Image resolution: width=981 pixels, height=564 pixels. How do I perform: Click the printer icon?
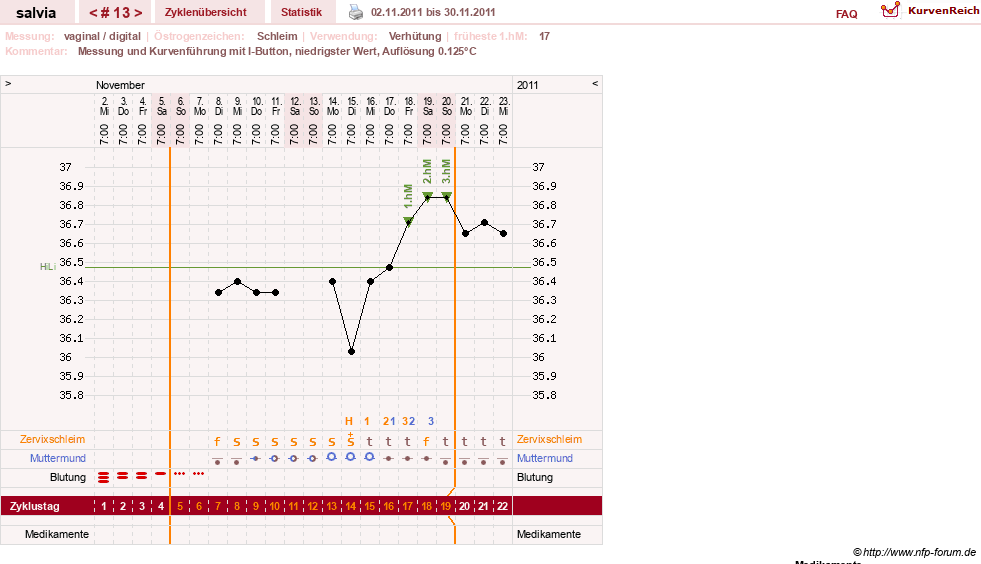click(x=355, y=12)
